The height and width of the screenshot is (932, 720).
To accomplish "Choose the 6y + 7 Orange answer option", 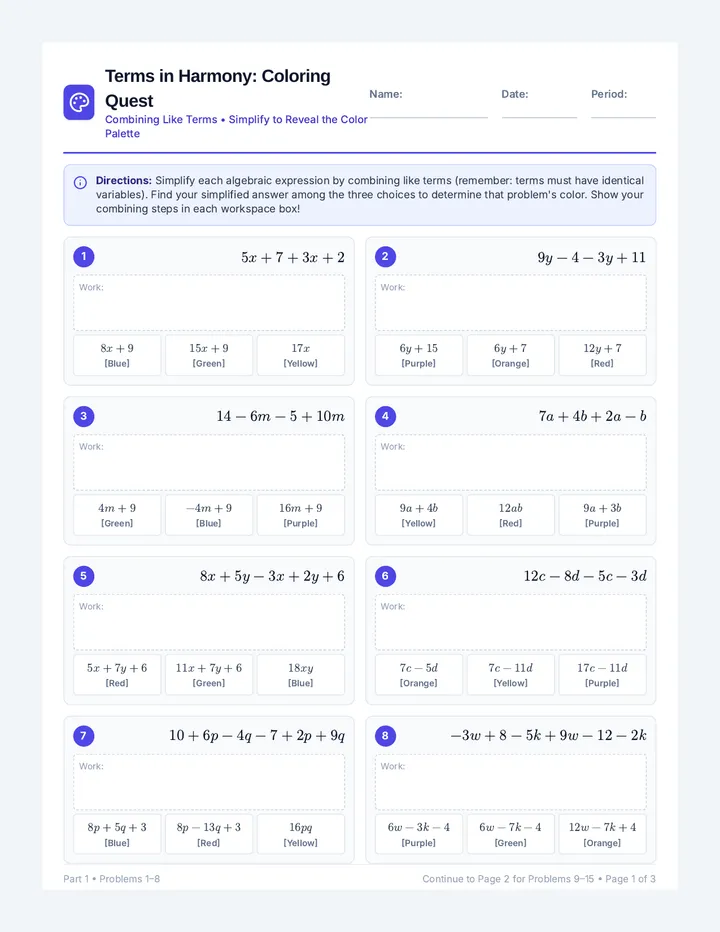I will point(511,355).
